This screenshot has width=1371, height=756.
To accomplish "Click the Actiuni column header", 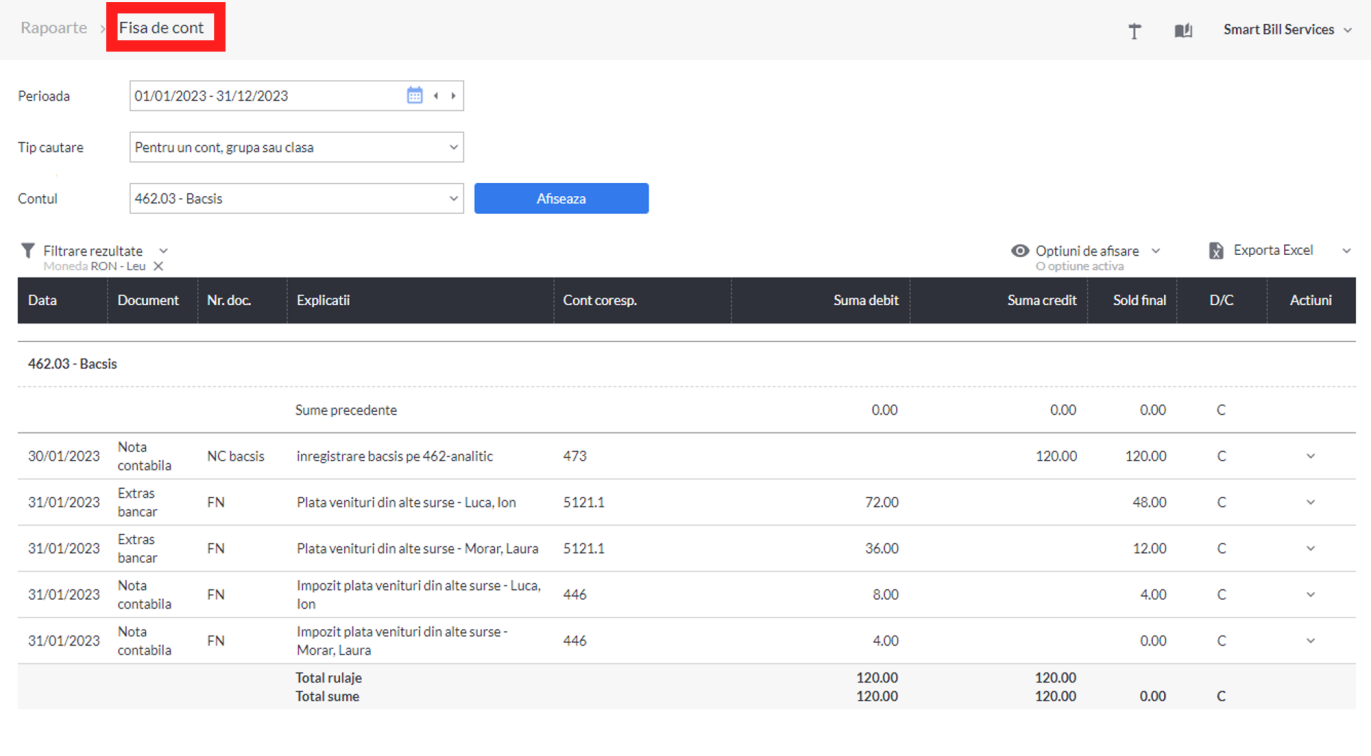I will click(1311, 300).
